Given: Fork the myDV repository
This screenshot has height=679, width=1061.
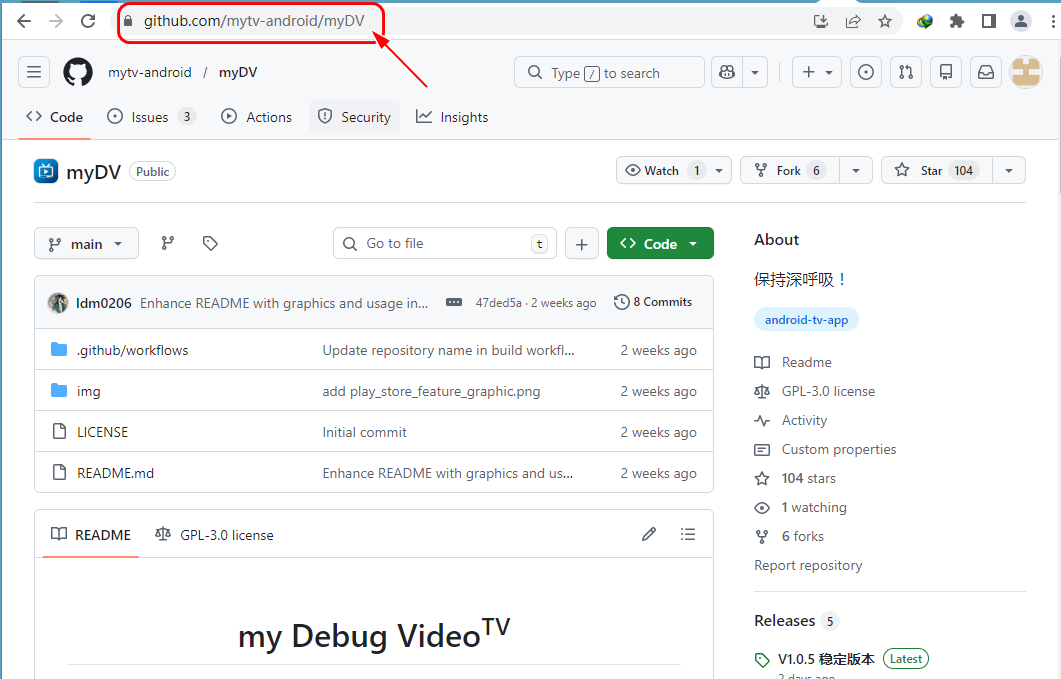Looking at the screenshot, I should tap(790, 171).
